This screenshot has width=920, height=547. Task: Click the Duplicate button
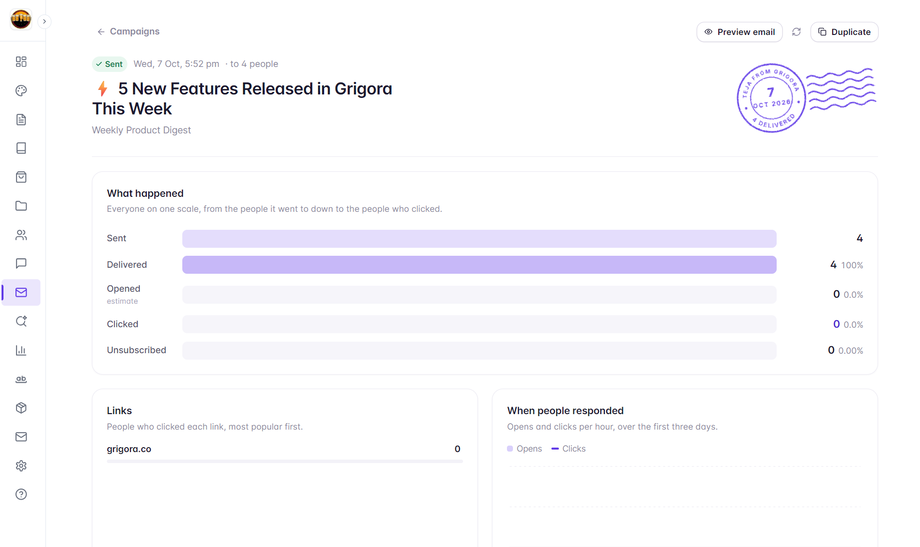(x=844, y=32)
